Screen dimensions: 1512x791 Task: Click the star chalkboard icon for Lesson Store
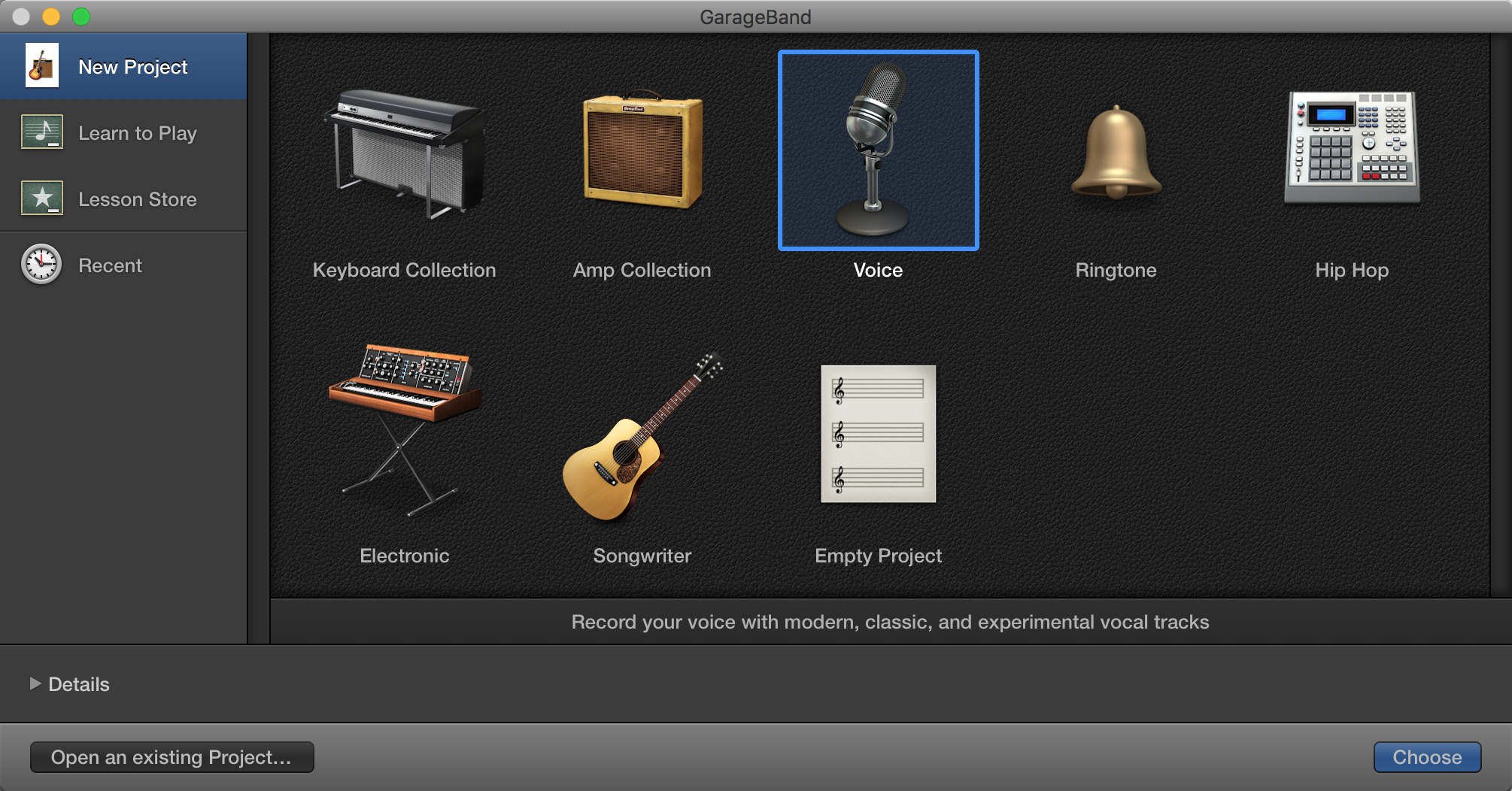42,199
